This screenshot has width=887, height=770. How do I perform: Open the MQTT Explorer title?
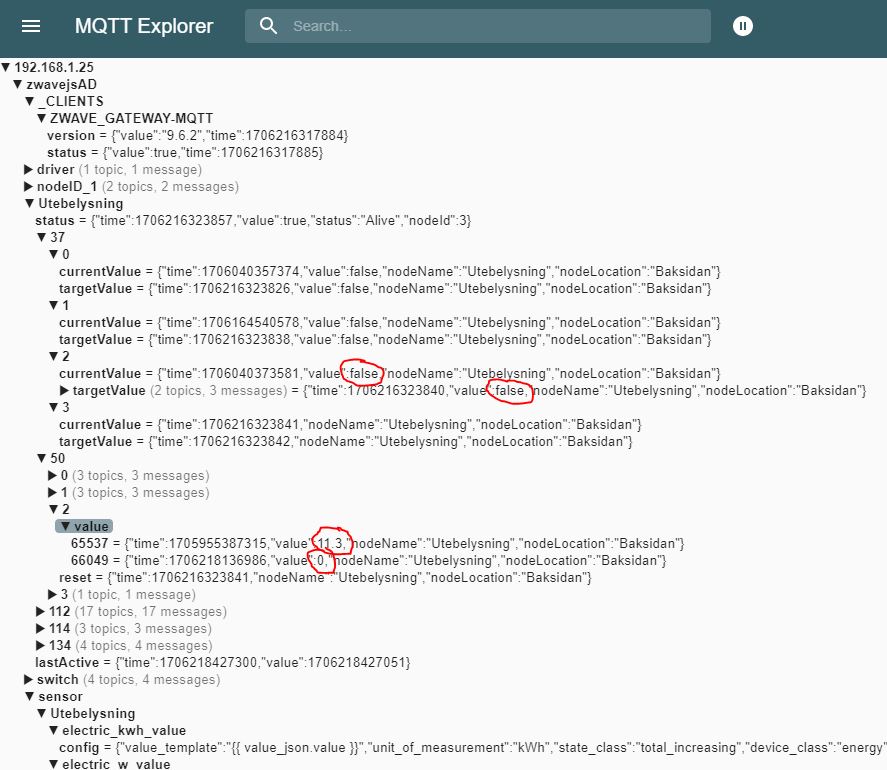tap(144, 26)
